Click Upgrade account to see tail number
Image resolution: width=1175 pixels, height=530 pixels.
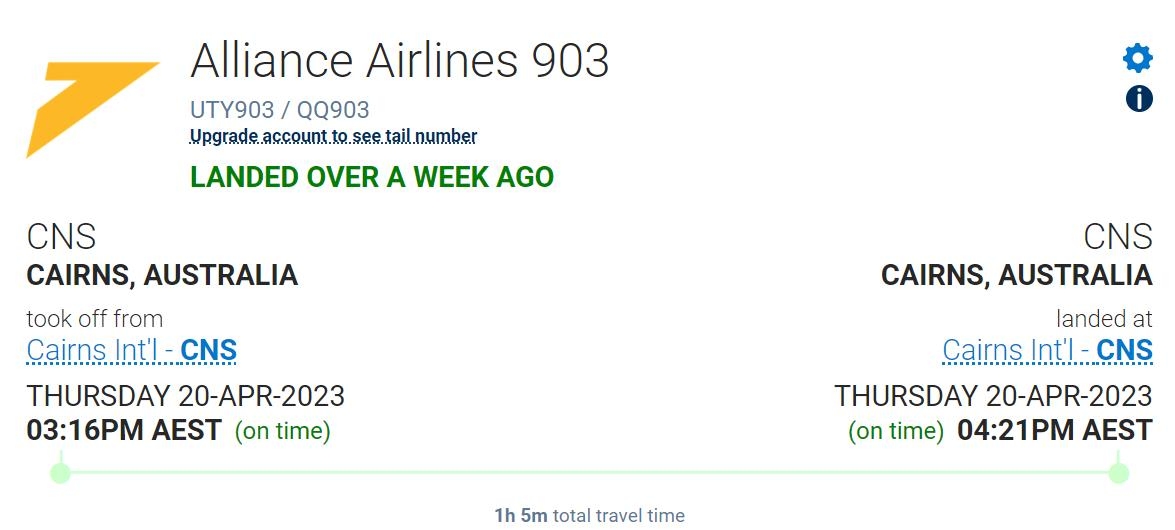tap(333, 136)
